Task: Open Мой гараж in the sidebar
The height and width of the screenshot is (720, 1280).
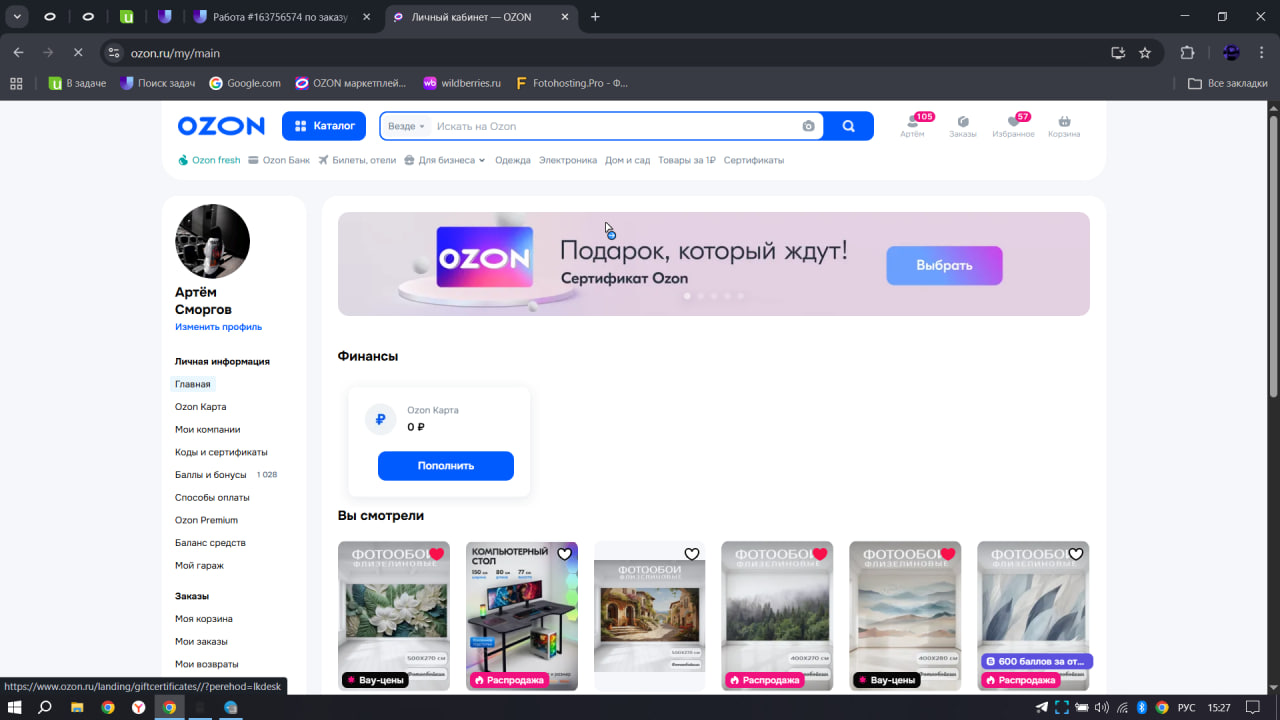Action: tap(200, 566)
